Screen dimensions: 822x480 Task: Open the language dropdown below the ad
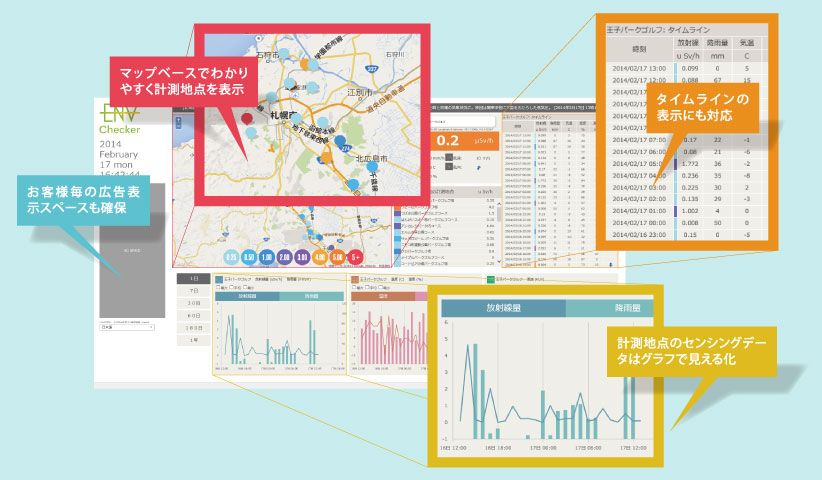click(127, 327)
